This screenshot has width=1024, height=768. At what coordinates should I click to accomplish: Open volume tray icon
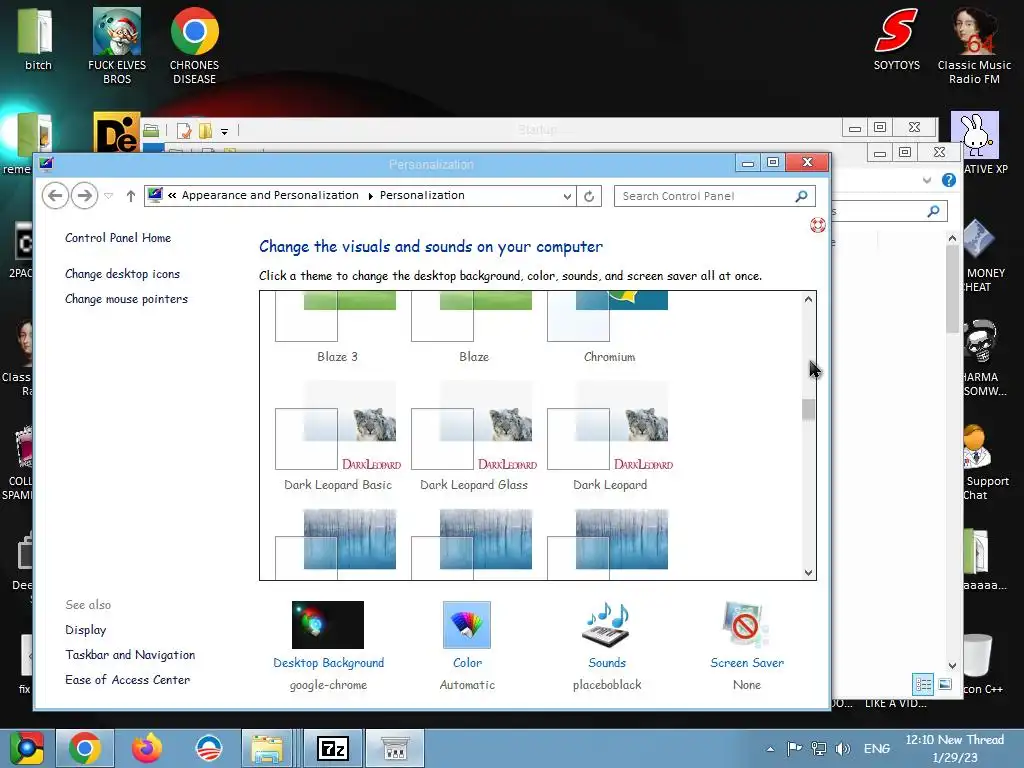[x=843, y=748]
